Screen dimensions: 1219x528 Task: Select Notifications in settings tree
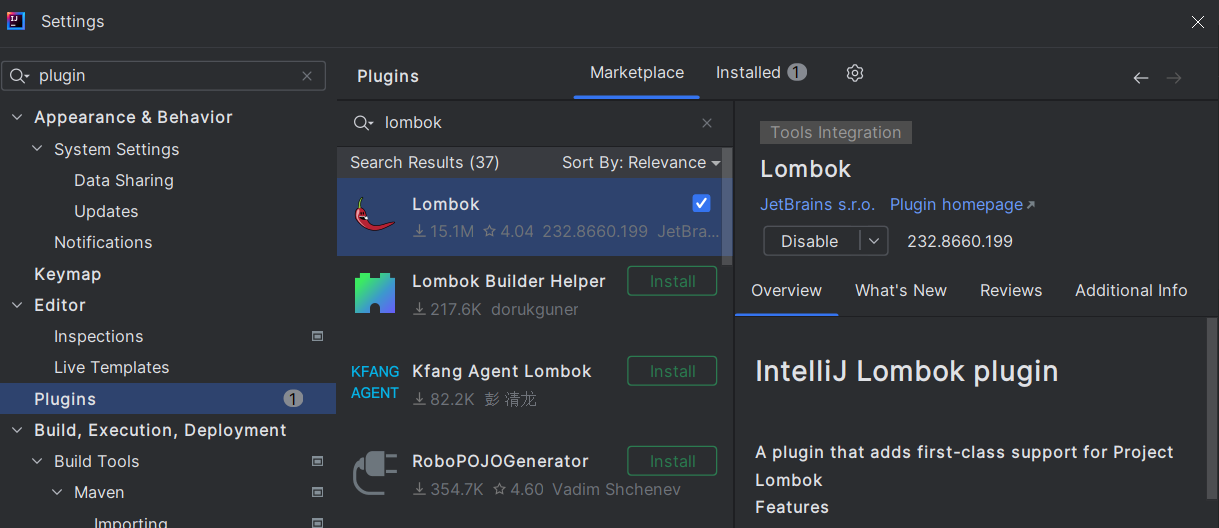point(103,242)
